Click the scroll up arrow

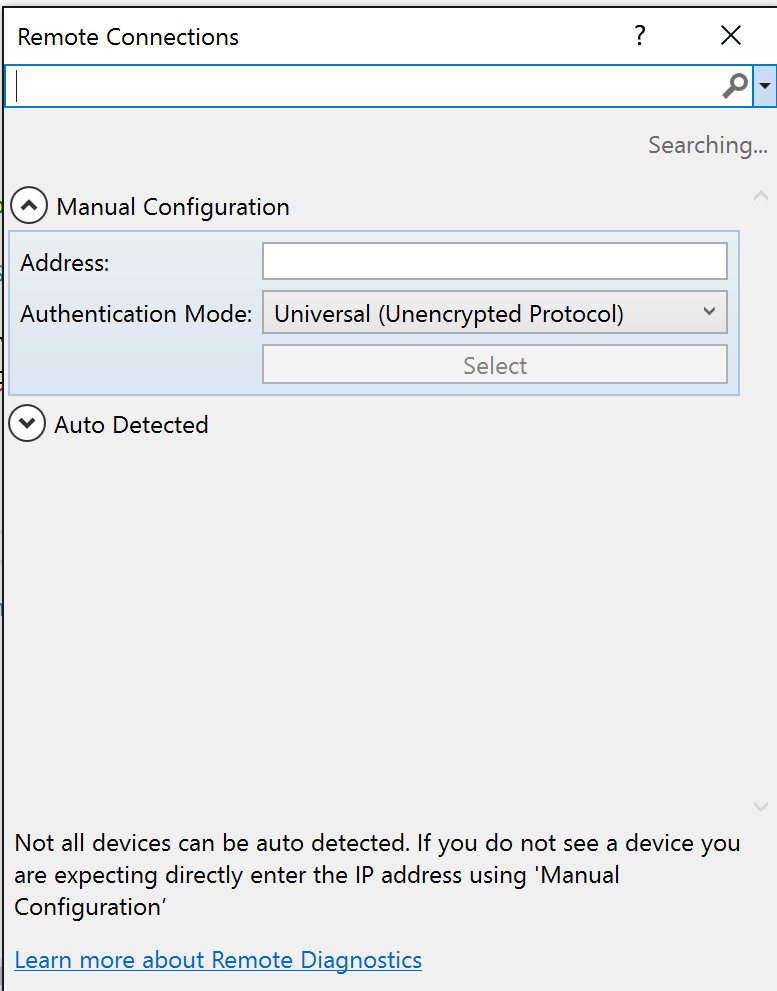761,196
